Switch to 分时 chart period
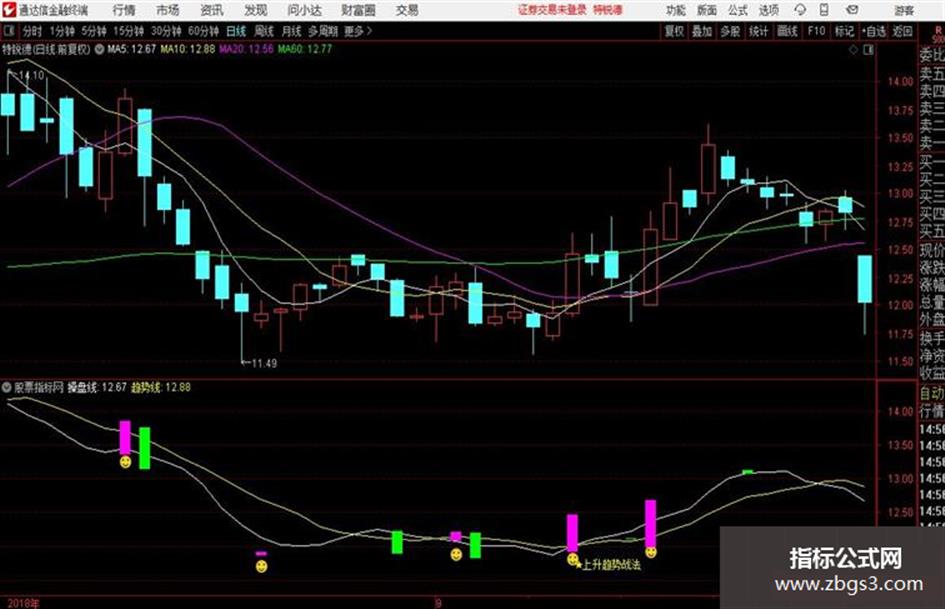This screenshot has height=609, width=945. coord(32,31)
